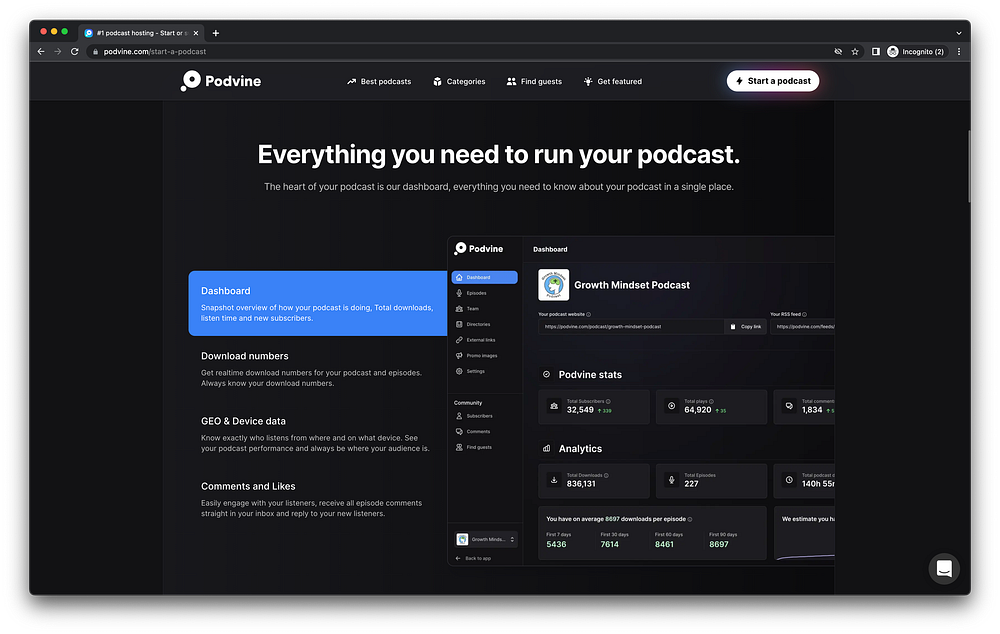Click the Total plays stat card

click(711, 407)
